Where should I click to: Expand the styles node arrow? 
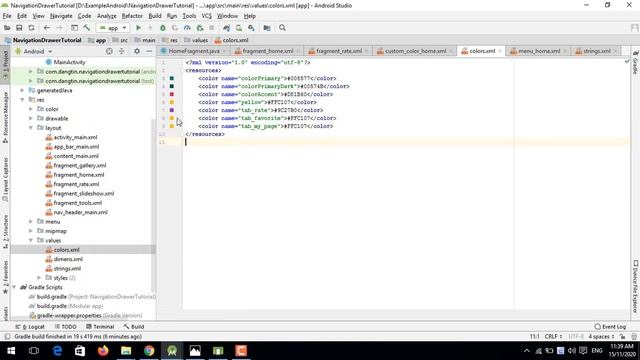(x=40, y=278)
